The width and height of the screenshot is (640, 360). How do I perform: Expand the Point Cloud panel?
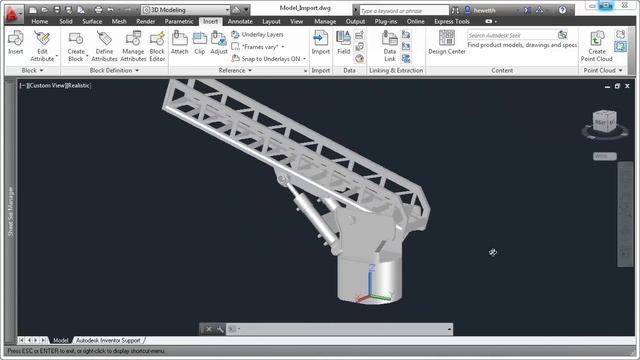[x=603, y=71]
